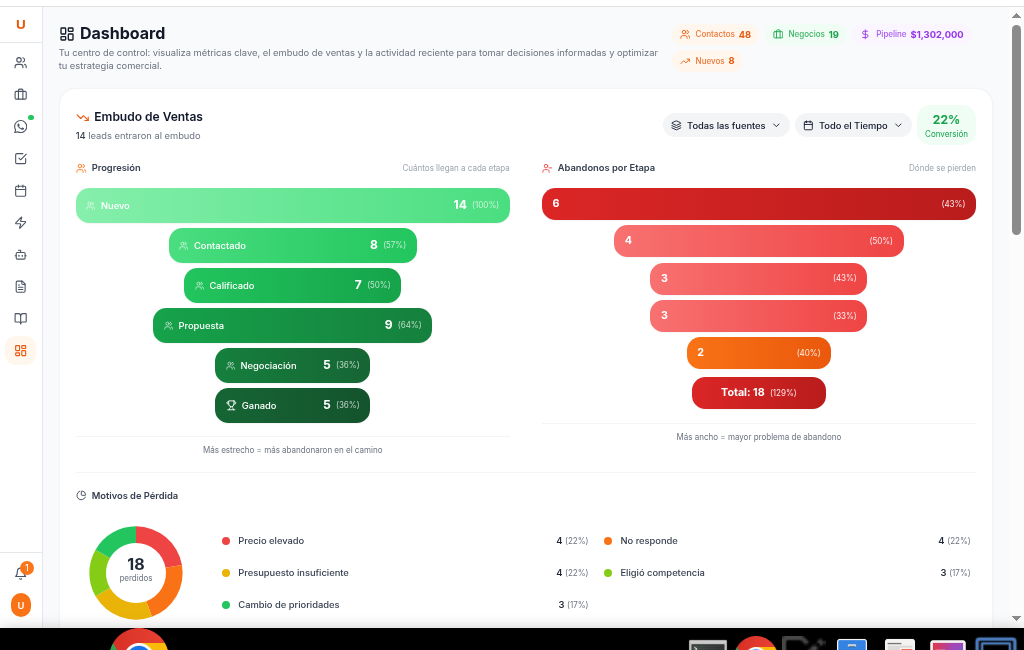Click the Total: 18 abandonment bar
Viewport: 1024px width, 650px height.
tap(759, 393)
